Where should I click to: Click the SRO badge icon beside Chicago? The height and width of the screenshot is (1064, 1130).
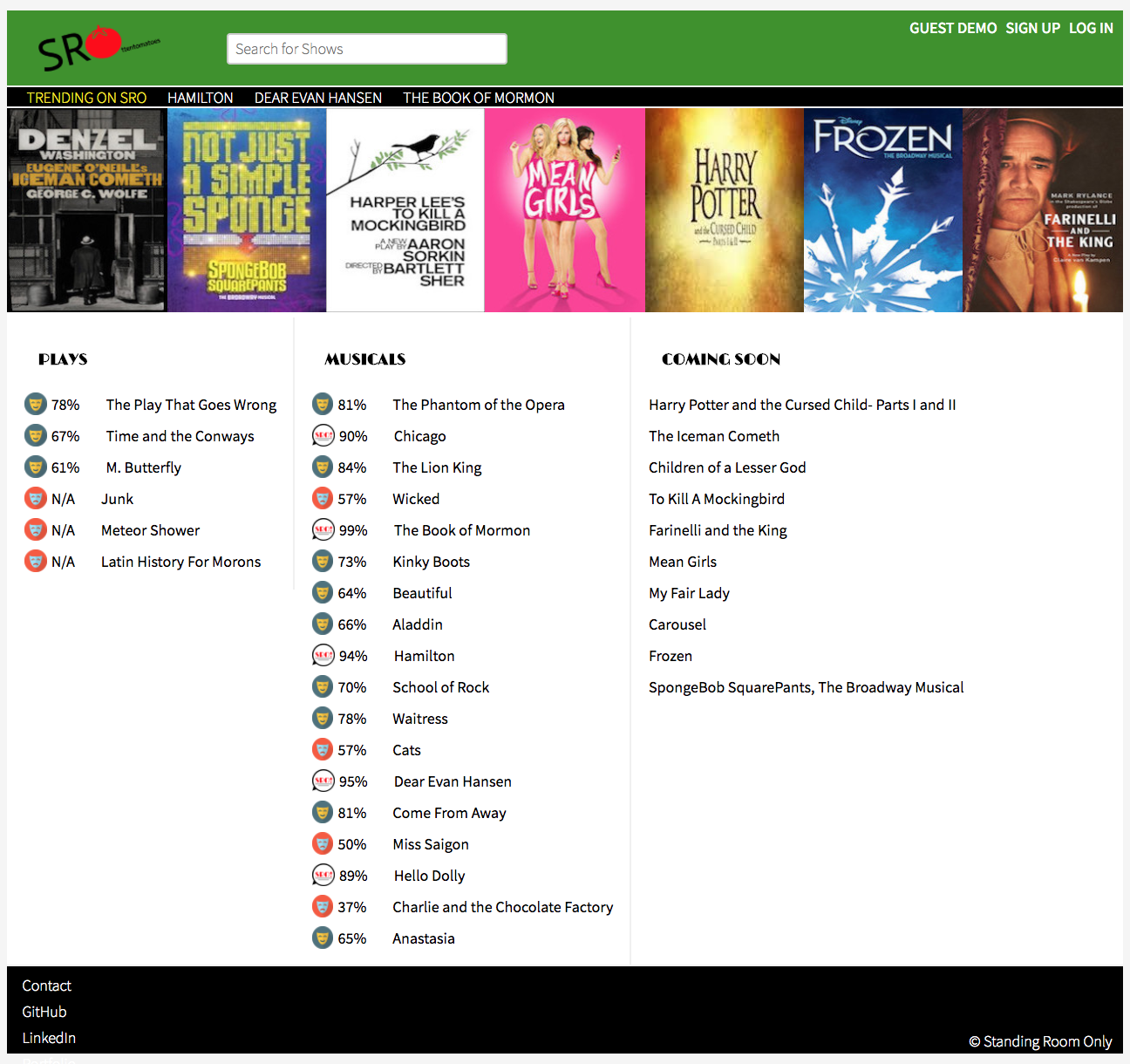point(323,435)
